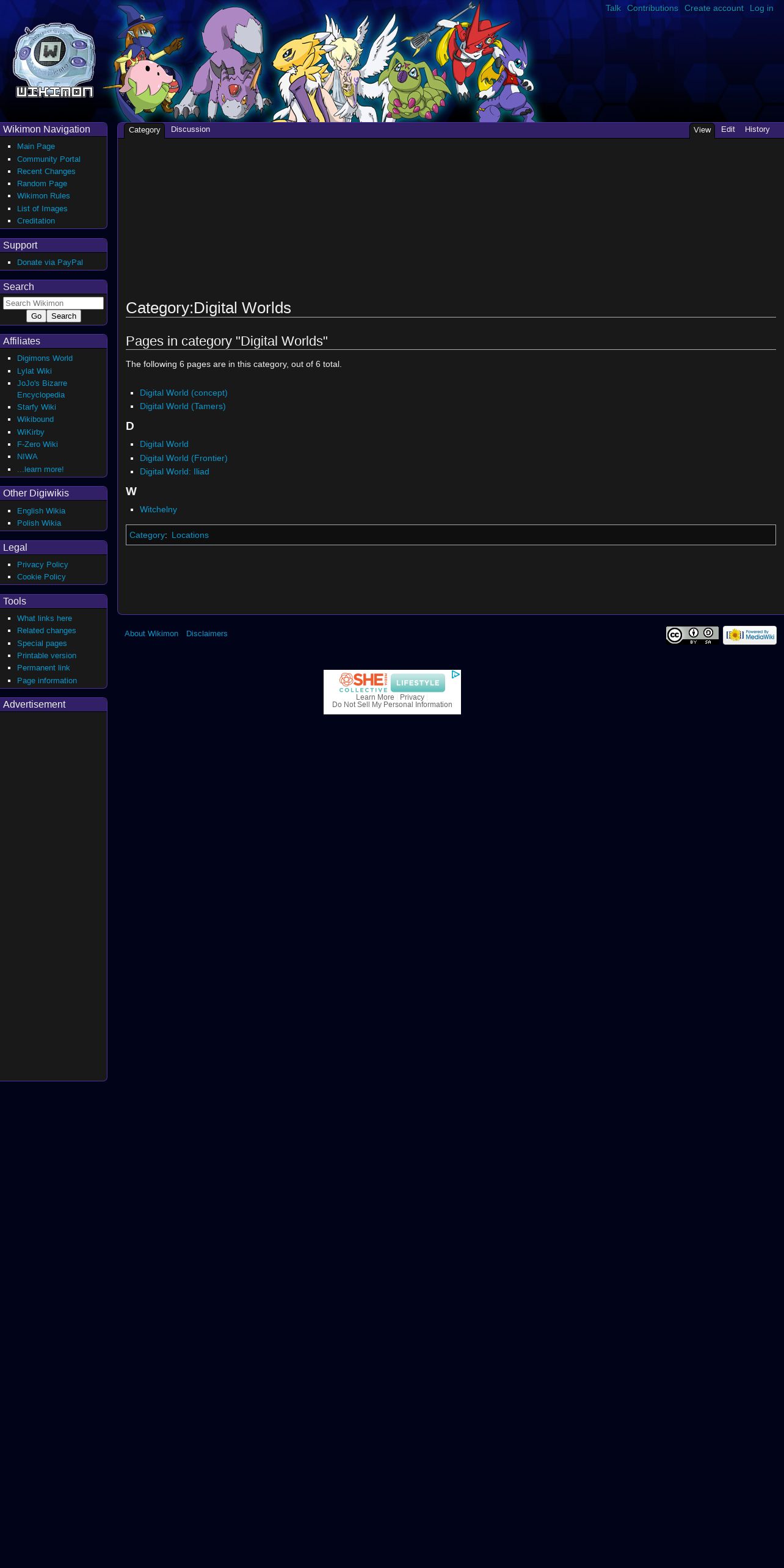Click the AdChoices icon on ad
784x1568 pixels.
coord(456,675)
